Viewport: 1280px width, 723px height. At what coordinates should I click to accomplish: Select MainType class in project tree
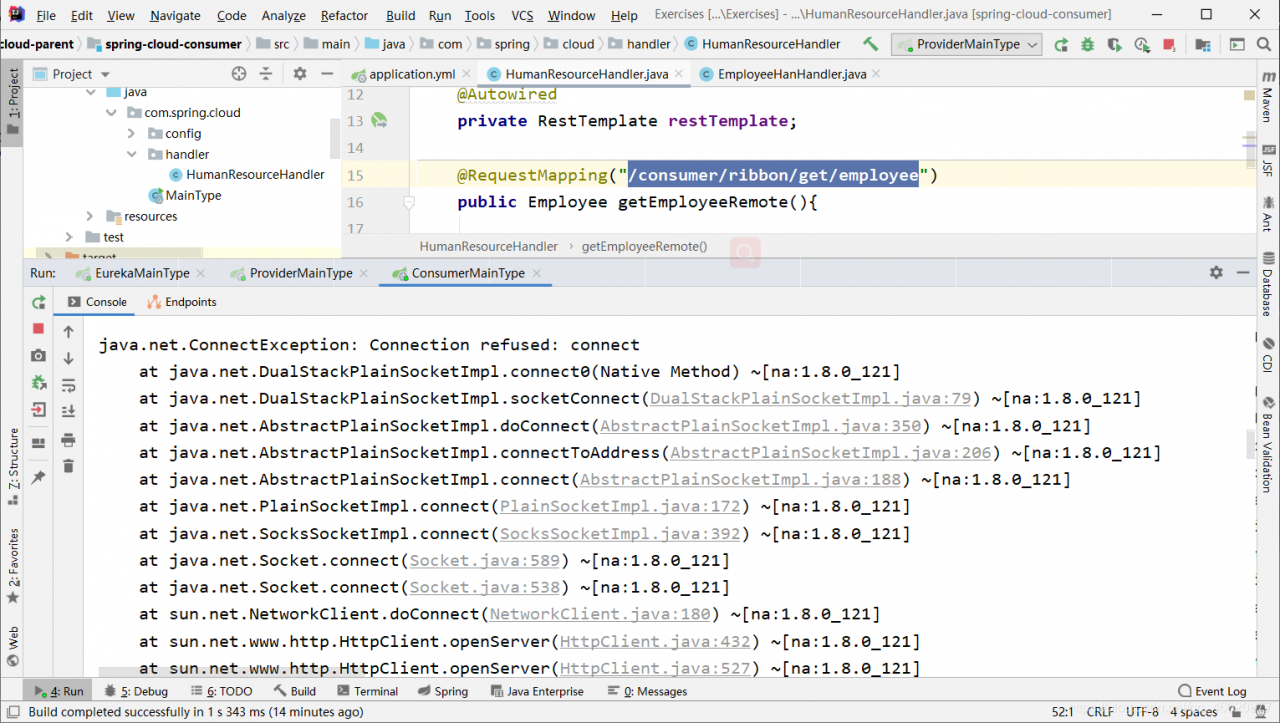tap(194, 196)
